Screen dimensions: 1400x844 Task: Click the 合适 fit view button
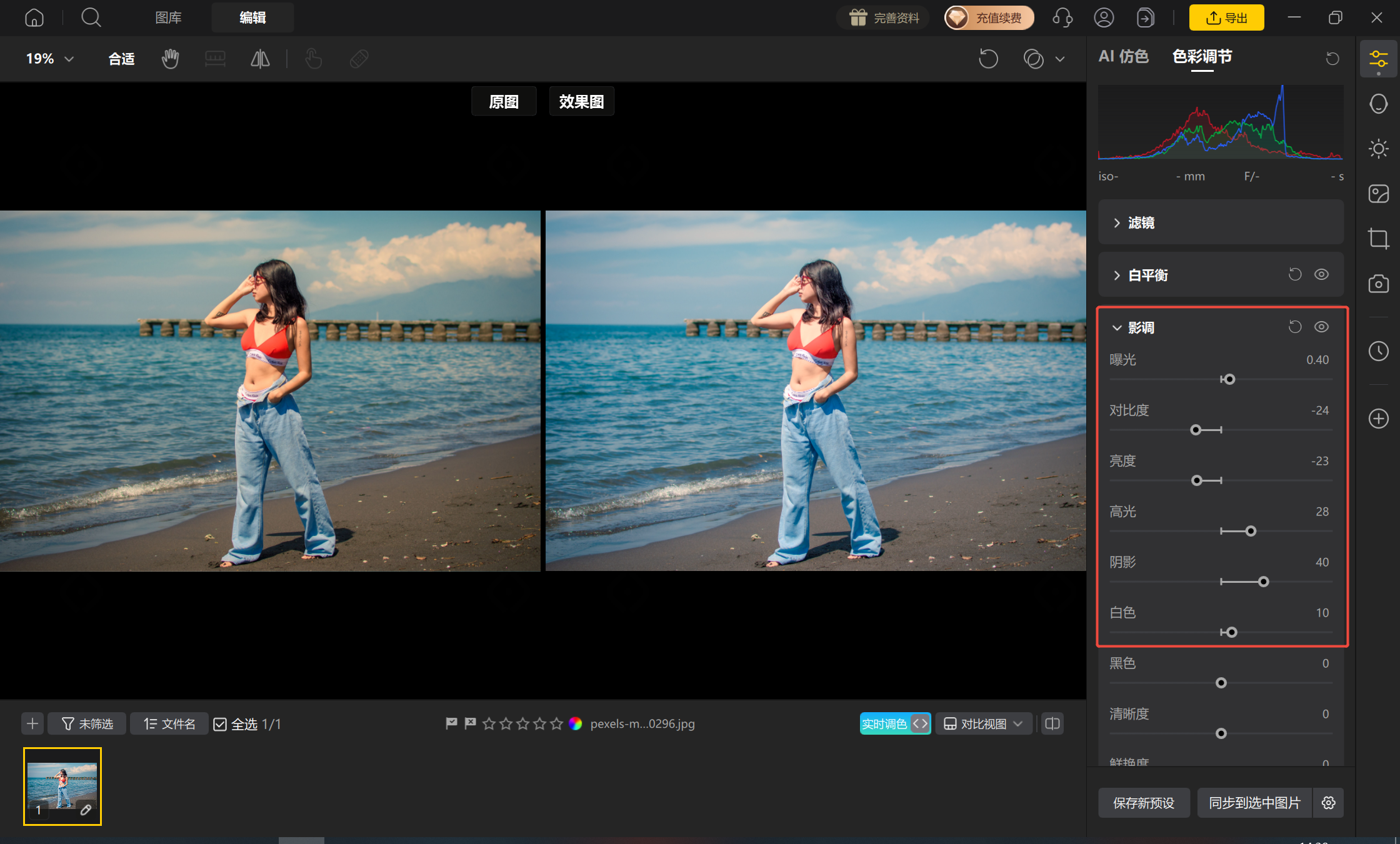121,59
